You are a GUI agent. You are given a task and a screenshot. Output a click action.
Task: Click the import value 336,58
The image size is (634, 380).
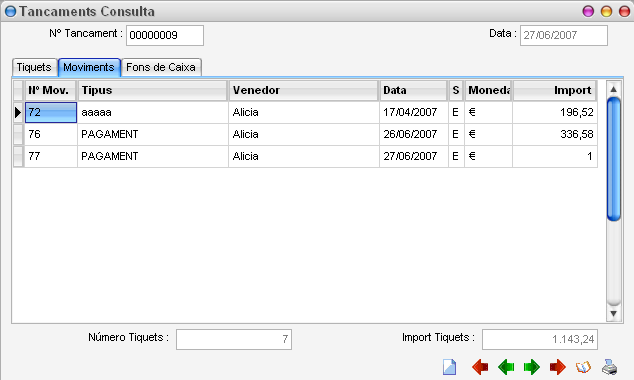tap(555, 134)
